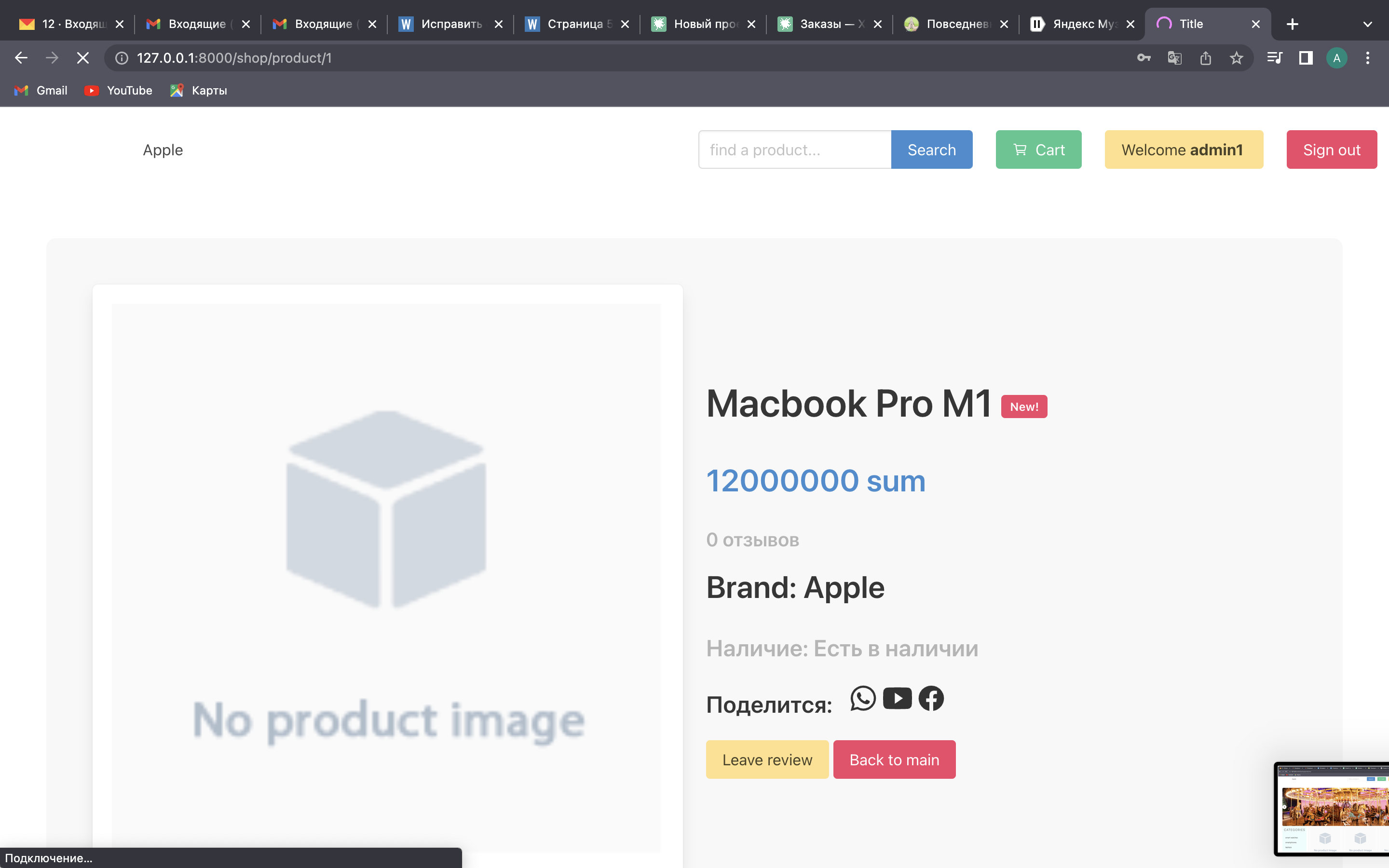The height and width of the screenshot is (868, 1389).
Task: Go back to main page
Action: pyautogui.click(x=894, y=759)
